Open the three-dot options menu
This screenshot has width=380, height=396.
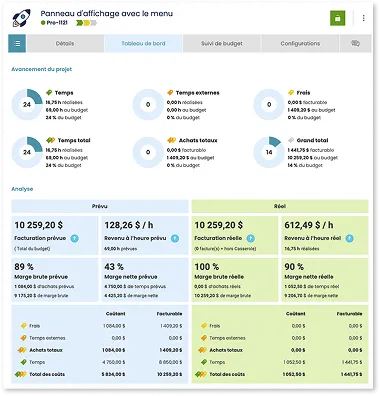(363, 18)
